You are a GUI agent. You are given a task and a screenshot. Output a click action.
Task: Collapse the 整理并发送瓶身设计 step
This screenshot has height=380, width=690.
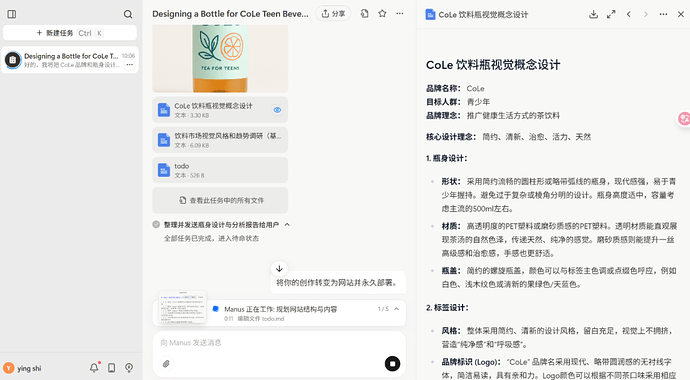click(x=287, y=225)
